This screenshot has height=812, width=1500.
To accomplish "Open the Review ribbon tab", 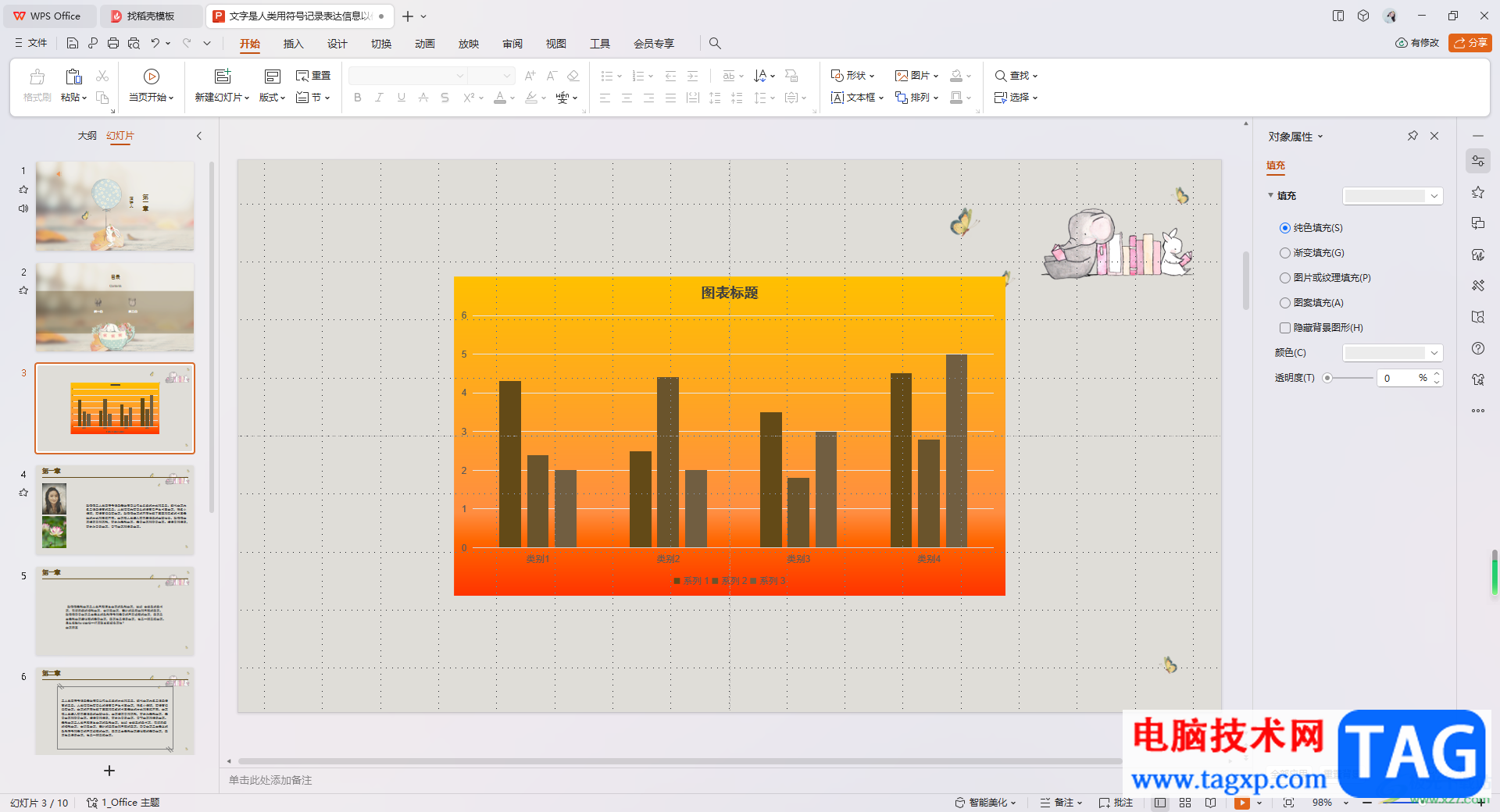I will click(x=512, y=44).
